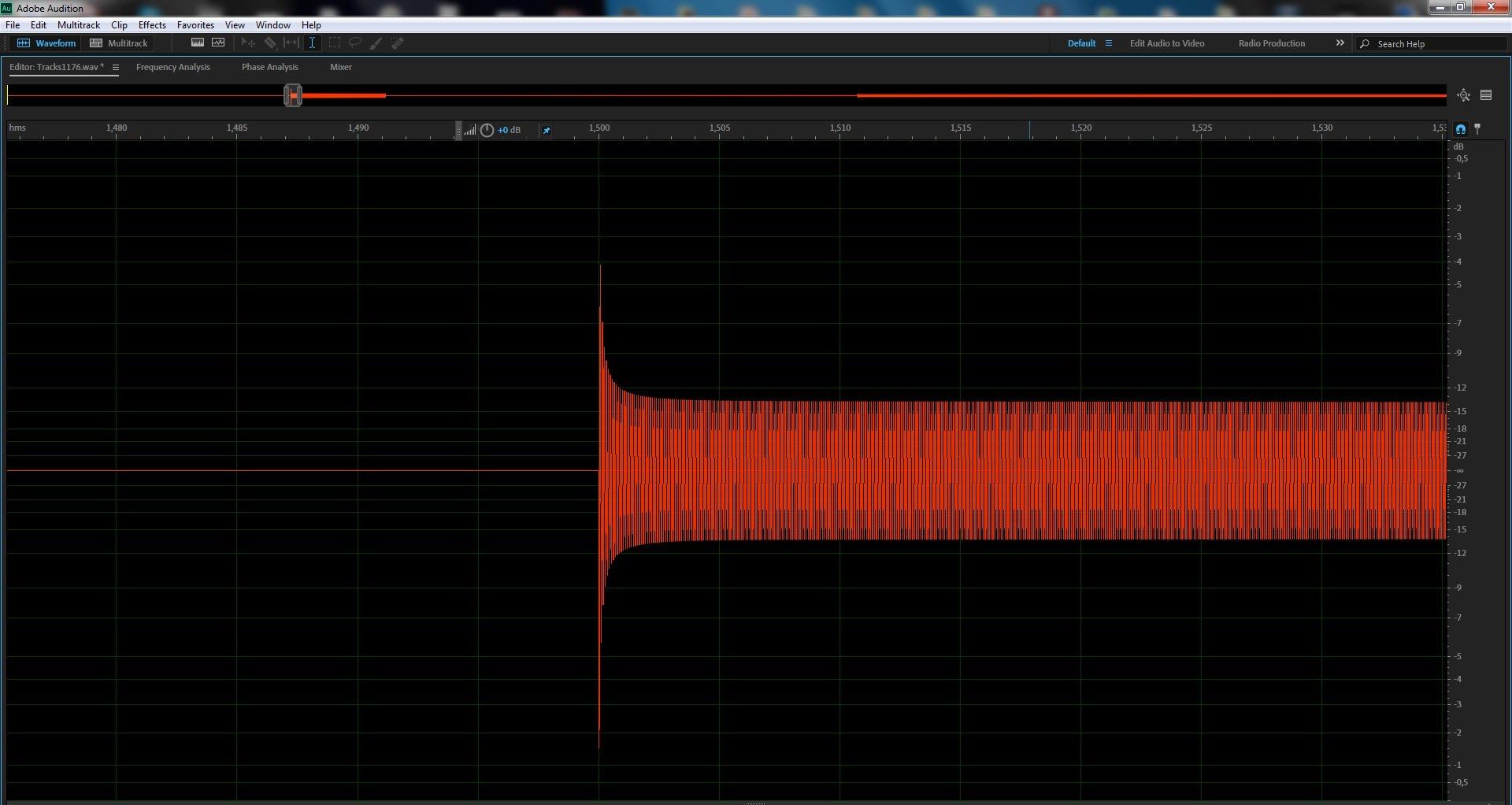This screenshot has height=805, width=1512.
Task: Toggle snapping magnet button
Action: click(1461, 129)
